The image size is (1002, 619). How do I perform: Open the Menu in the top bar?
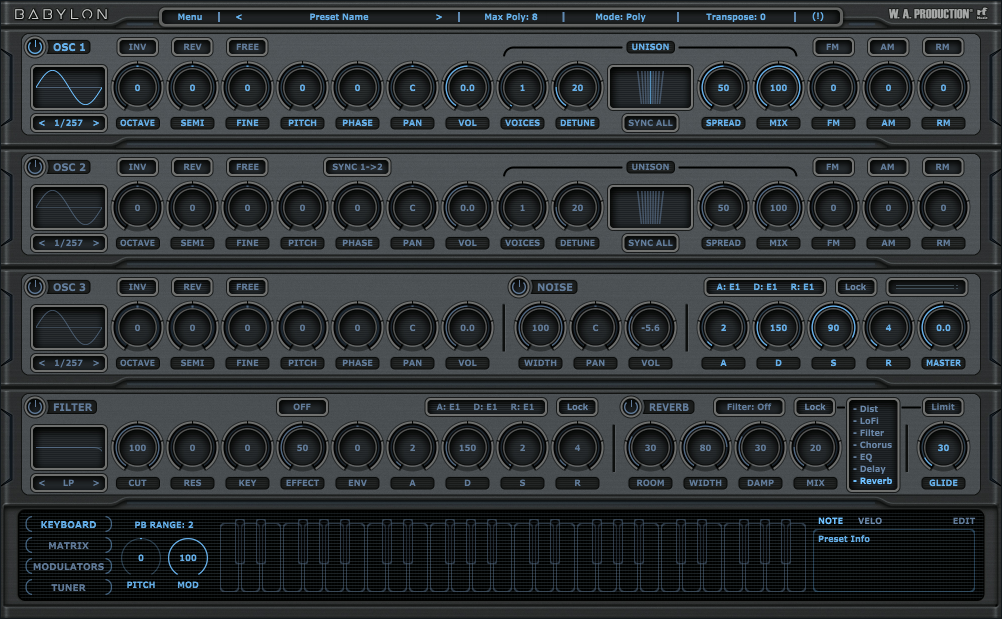[x=189, y=17]
